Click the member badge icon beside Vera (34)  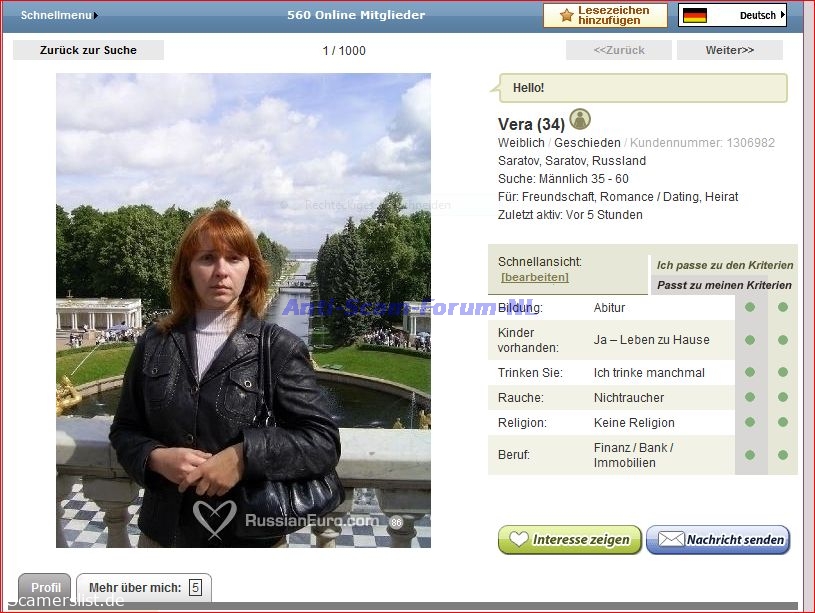point(580,121)
